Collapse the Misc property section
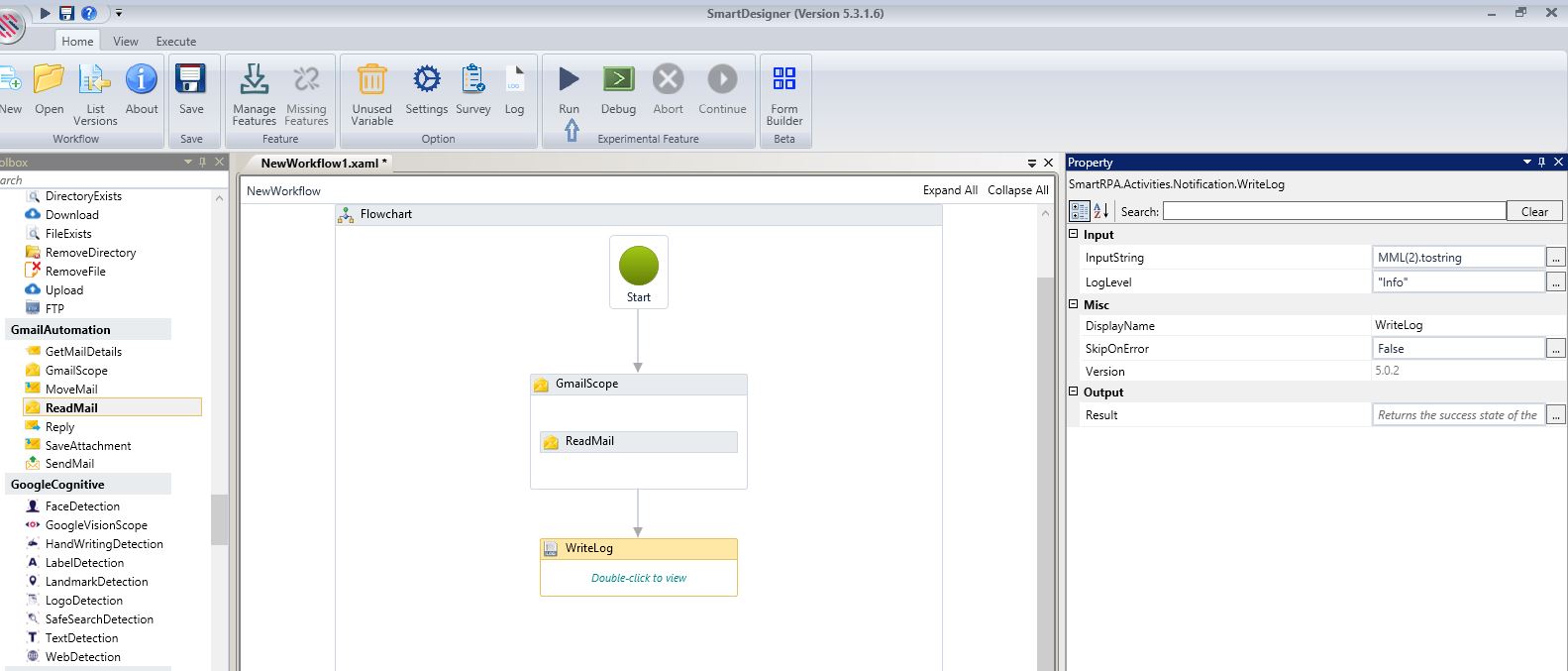1568x671 pixels. [1074, 305]
